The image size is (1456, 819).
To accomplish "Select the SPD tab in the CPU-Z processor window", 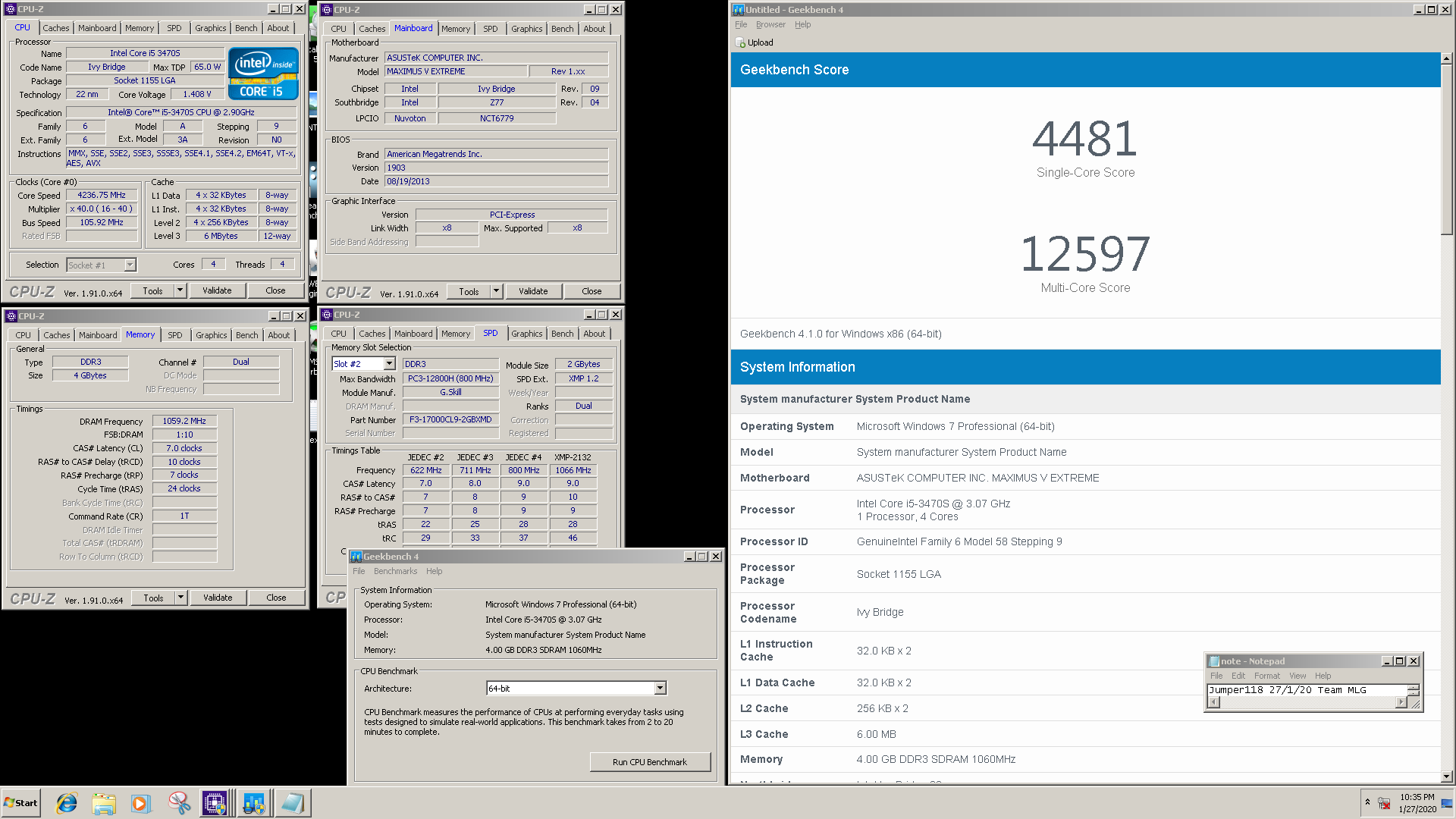I will (174, 28).
